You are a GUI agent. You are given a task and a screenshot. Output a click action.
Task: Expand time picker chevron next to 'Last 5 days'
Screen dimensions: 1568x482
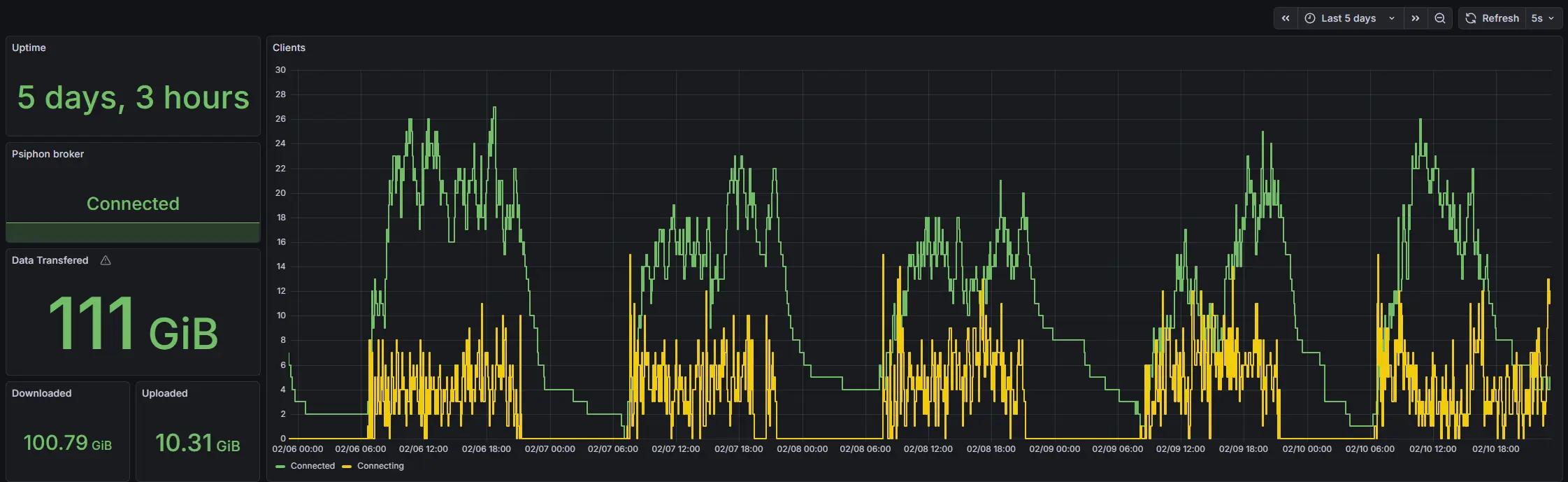pyautogui.click(x=1392, y=18)
